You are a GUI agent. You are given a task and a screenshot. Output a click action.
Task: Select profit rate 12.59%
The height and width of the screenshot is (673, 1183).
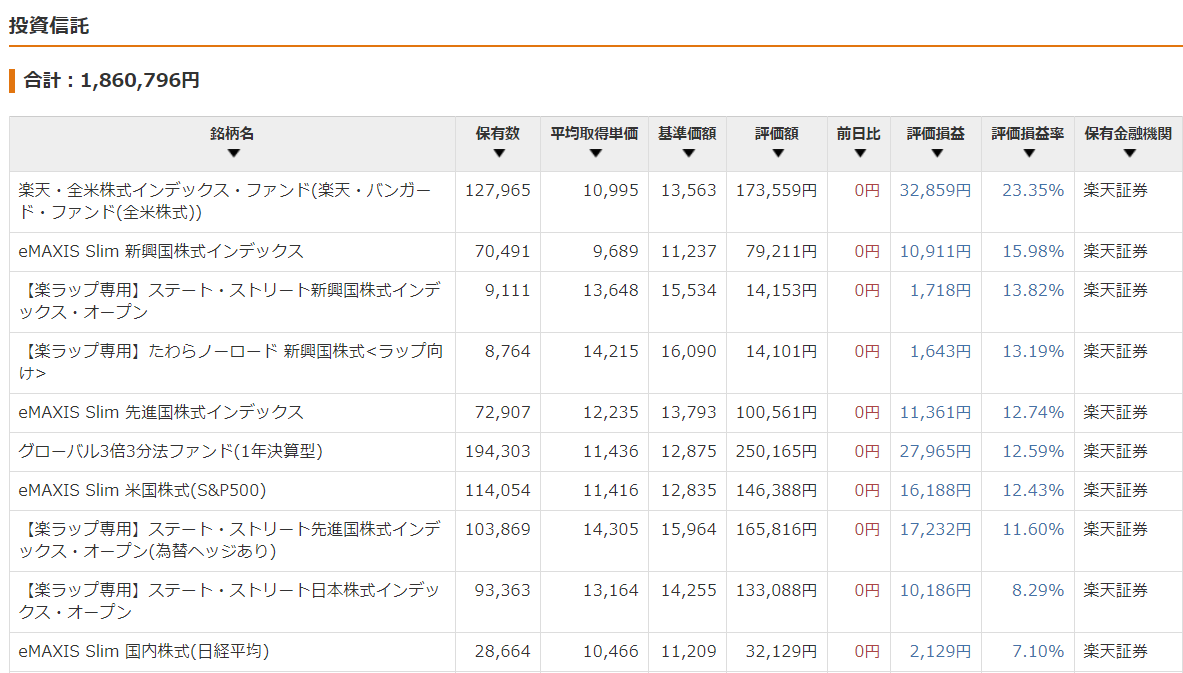pos(1033,451)
